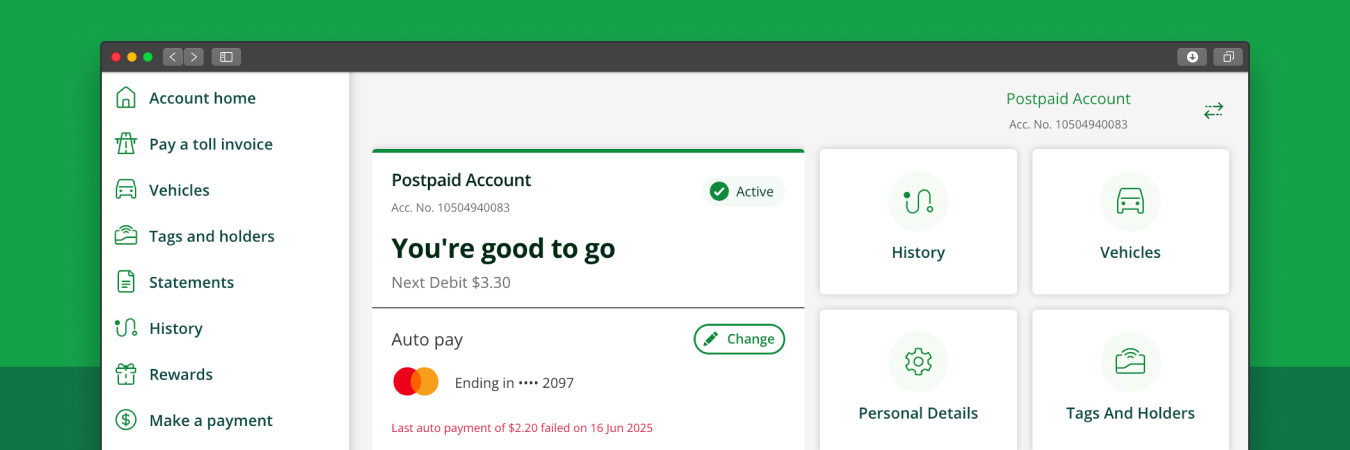Click the toll road icon in sidebar
The width and height of the screenshot is (1350, 450).
pyautogui.click(x=126, y=144)
